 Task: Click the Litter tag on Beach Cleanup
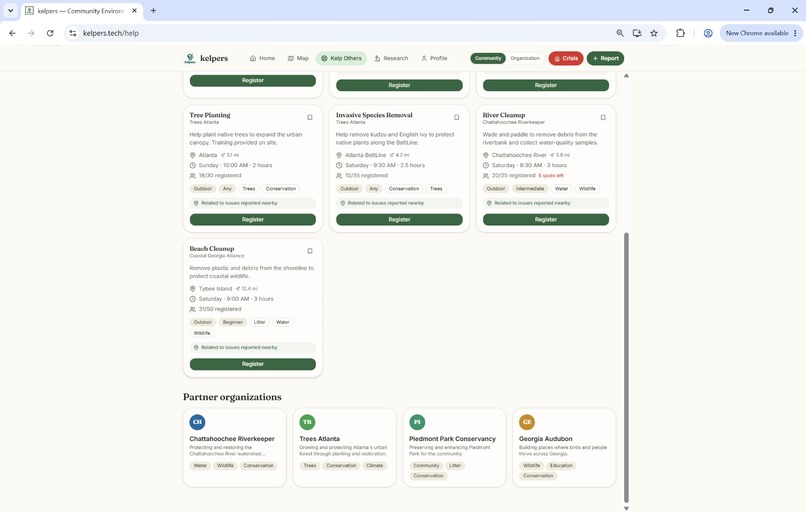tap(260, 322)
